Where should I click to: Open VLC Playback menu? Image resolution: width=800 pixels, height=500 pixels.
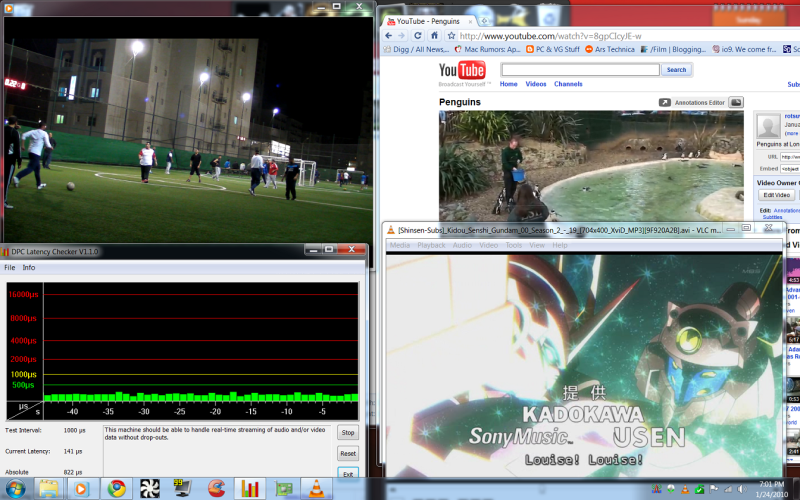point(431,245)
